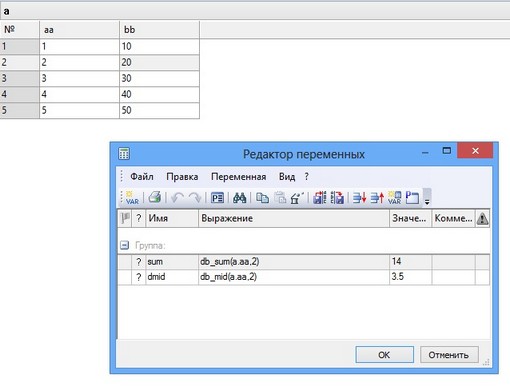
Task: Close the Редактор переменных window
Action: pos(475,151)
